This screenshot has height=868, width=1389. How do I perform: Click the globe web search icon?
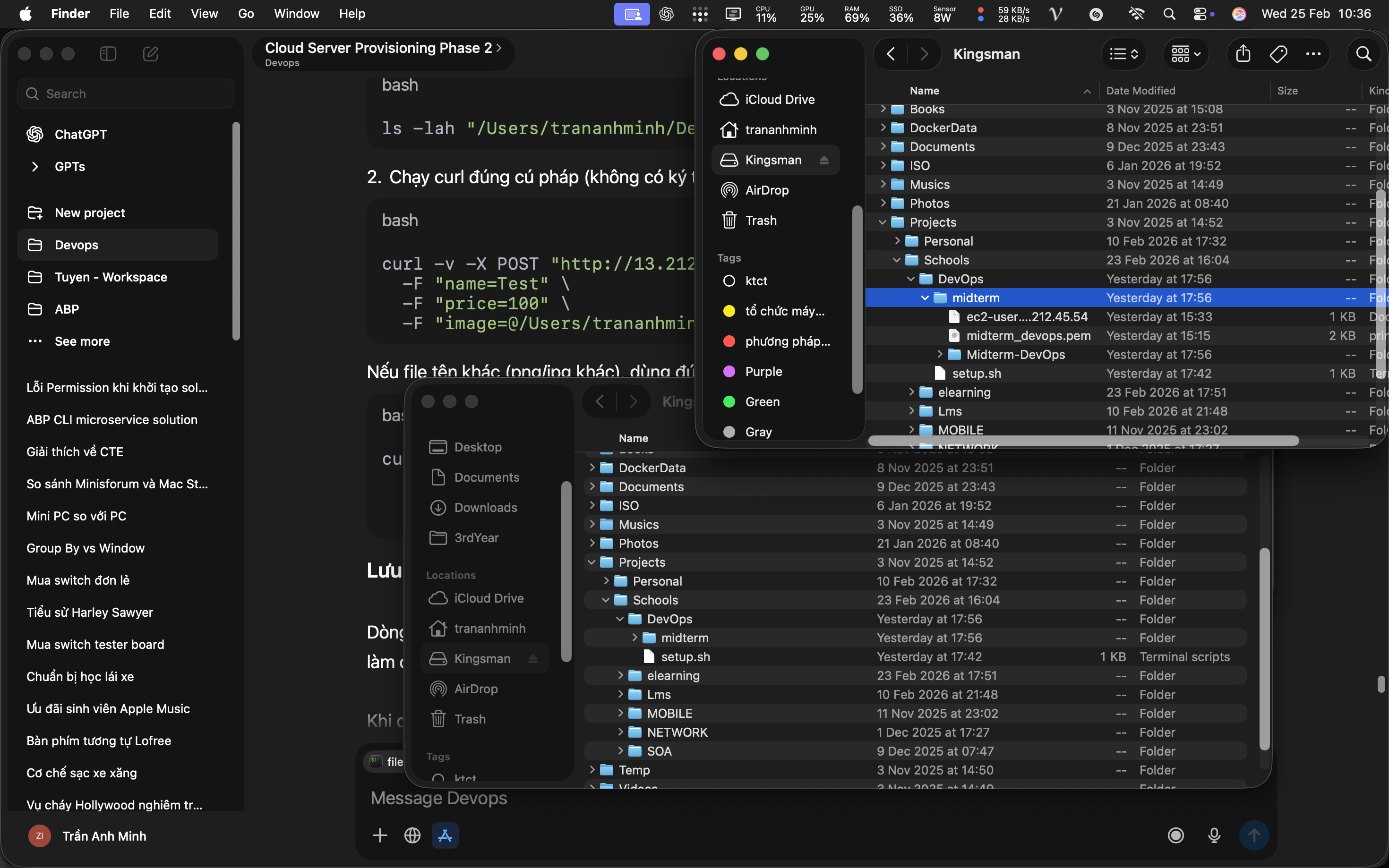coord(412,835)
